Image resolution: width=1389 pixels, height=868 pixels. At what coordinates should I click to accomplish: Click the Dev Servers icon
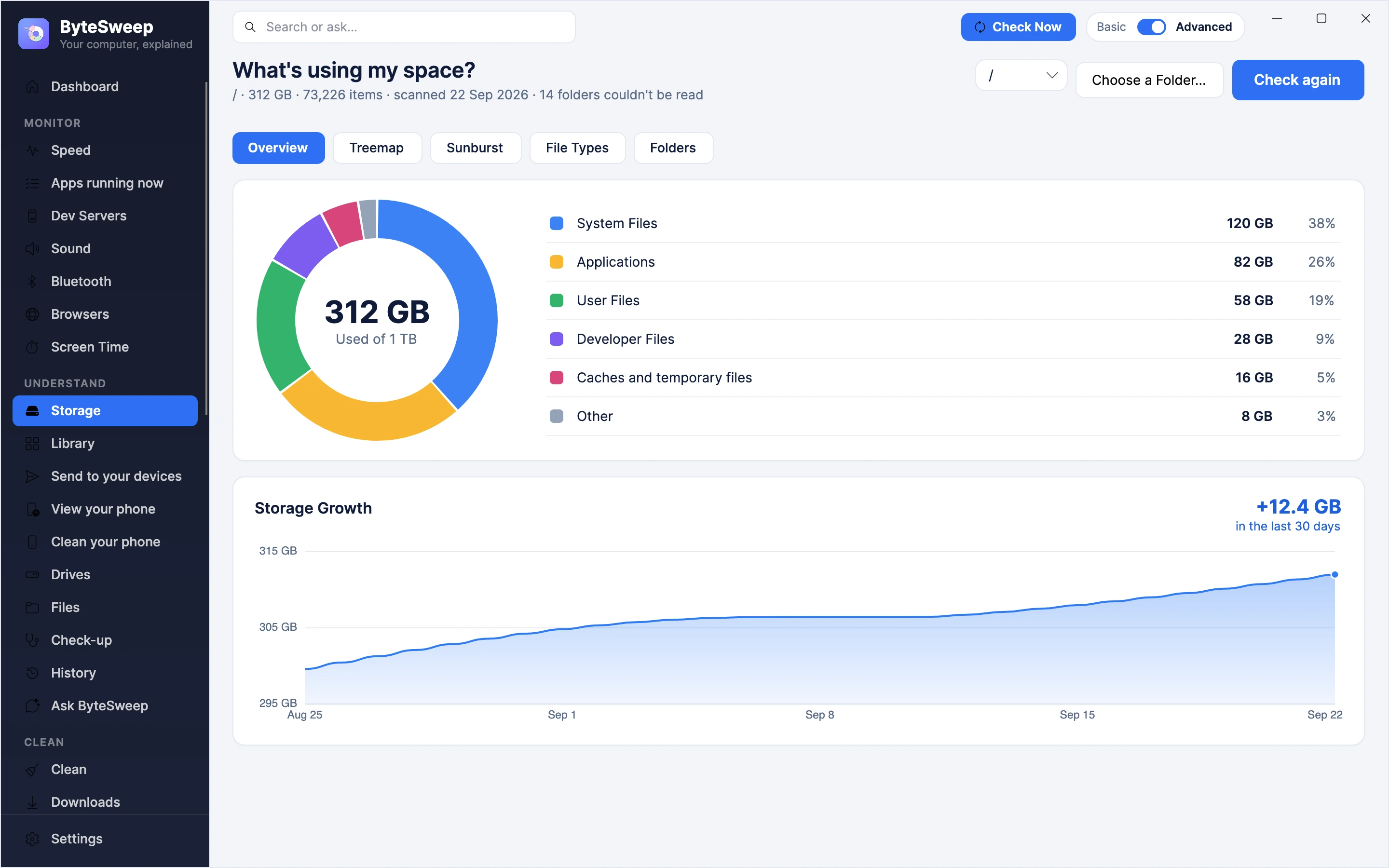point(33,216)
